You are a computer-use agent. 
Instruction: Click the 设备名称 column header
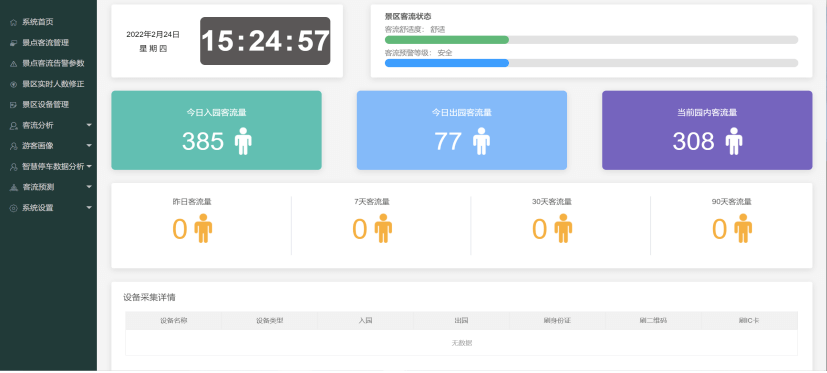174,320
